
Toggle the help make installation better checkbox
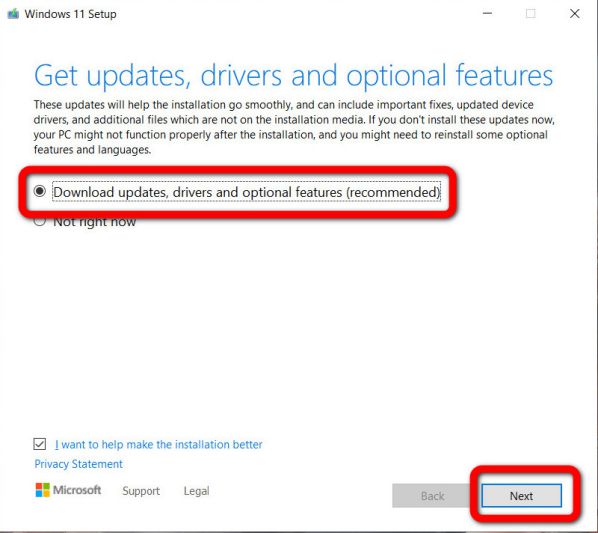click(40, 444)
